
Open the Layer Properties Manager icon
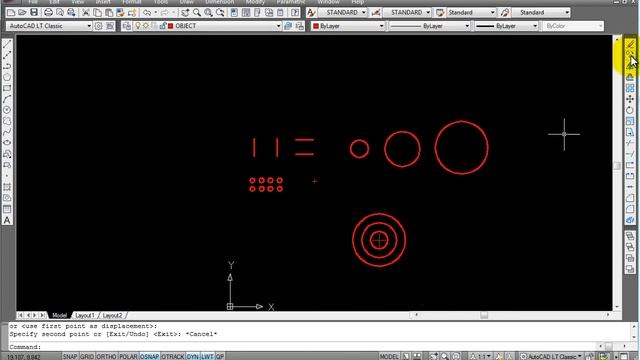pyautogui.click(x=127, y=26)
